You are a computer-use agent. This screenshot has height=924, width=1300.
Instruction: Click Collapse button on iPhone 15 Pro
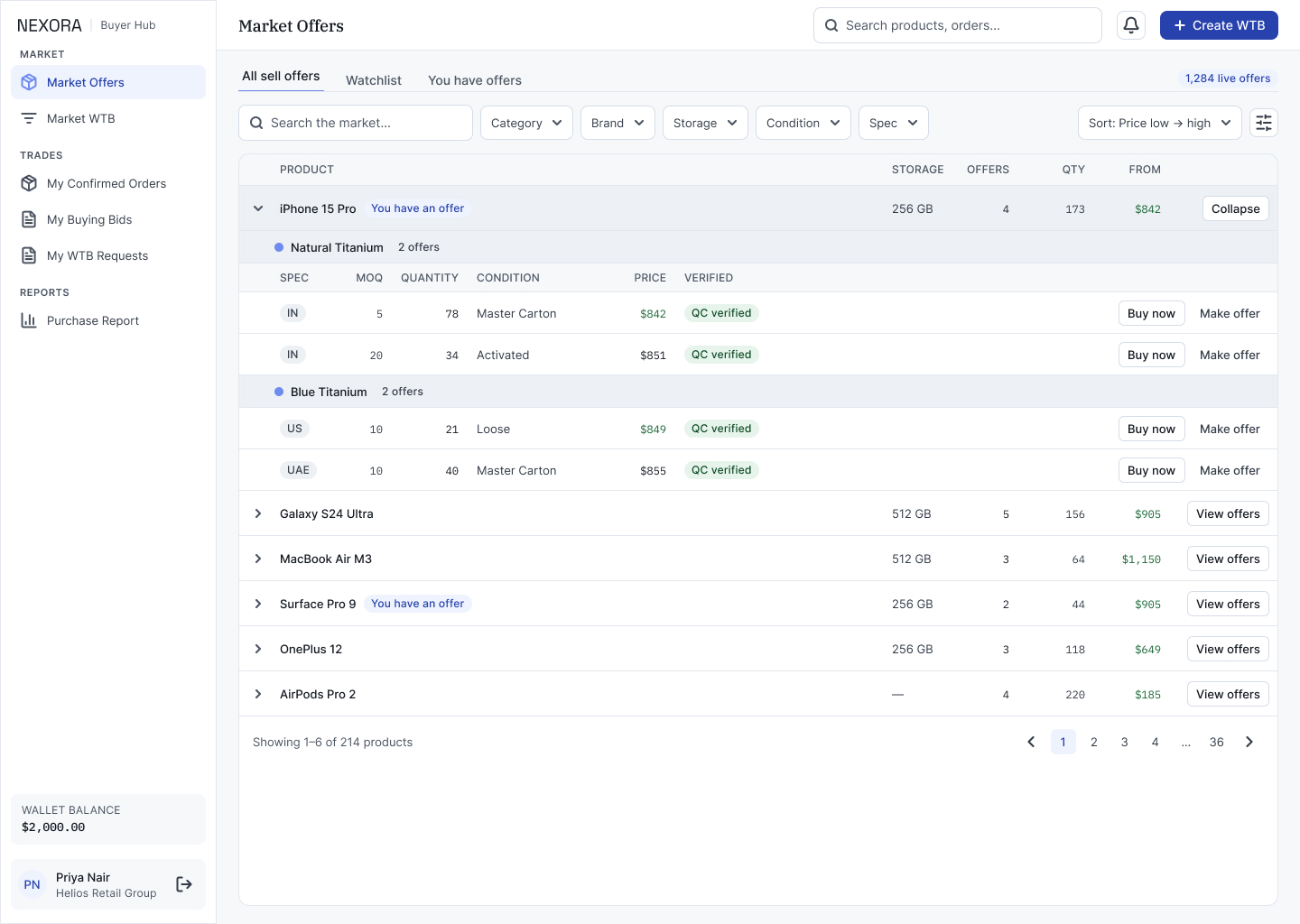pos(1236,208)
